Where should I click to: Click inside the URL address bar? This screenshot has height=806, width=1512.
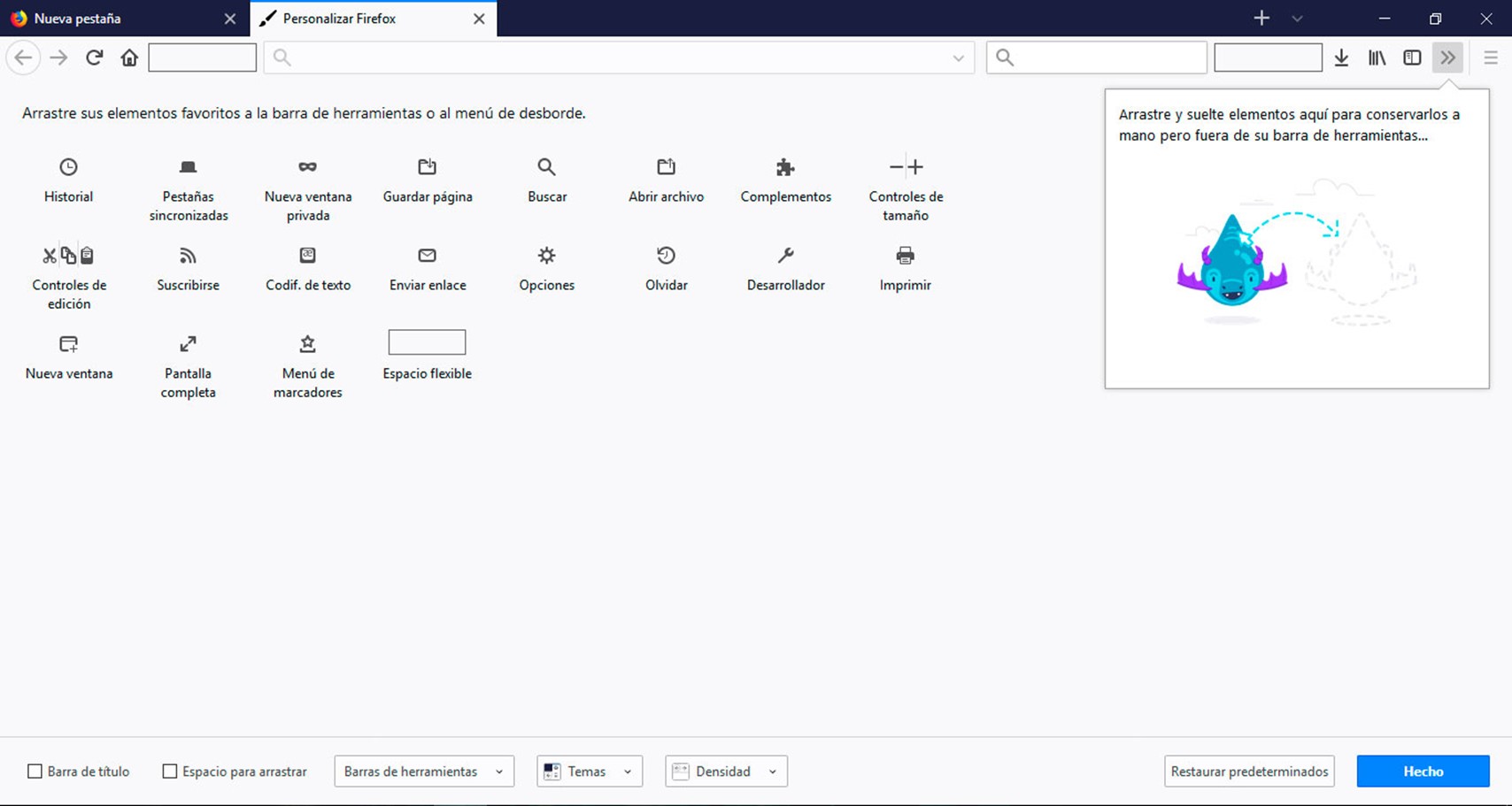(619, 58)
